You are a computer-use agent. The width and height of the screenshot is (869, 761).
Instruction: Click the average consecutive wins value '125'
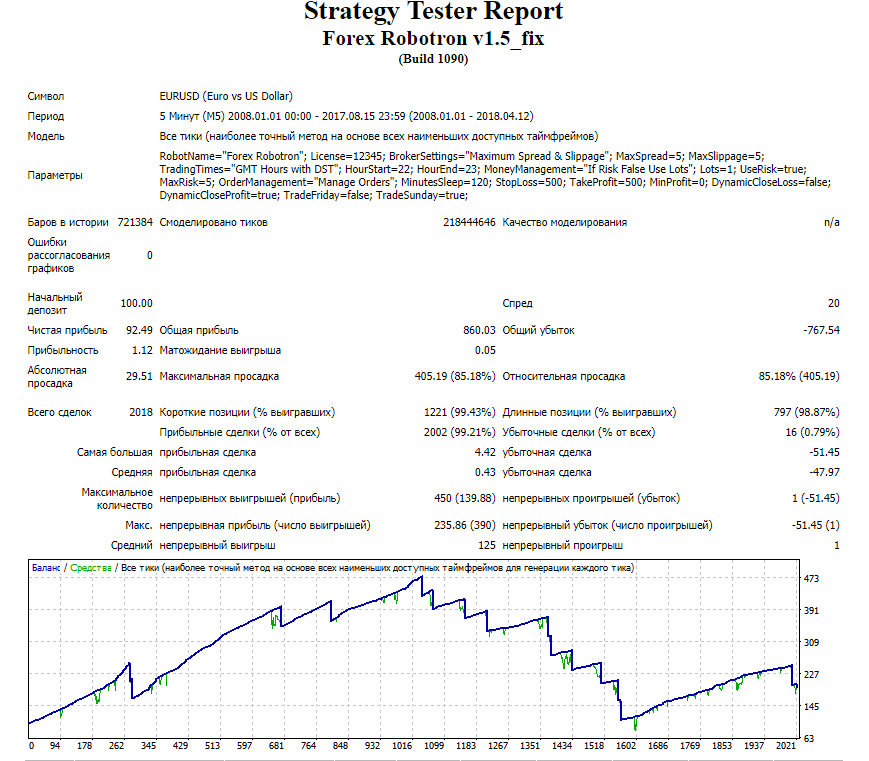pos(487,545)
